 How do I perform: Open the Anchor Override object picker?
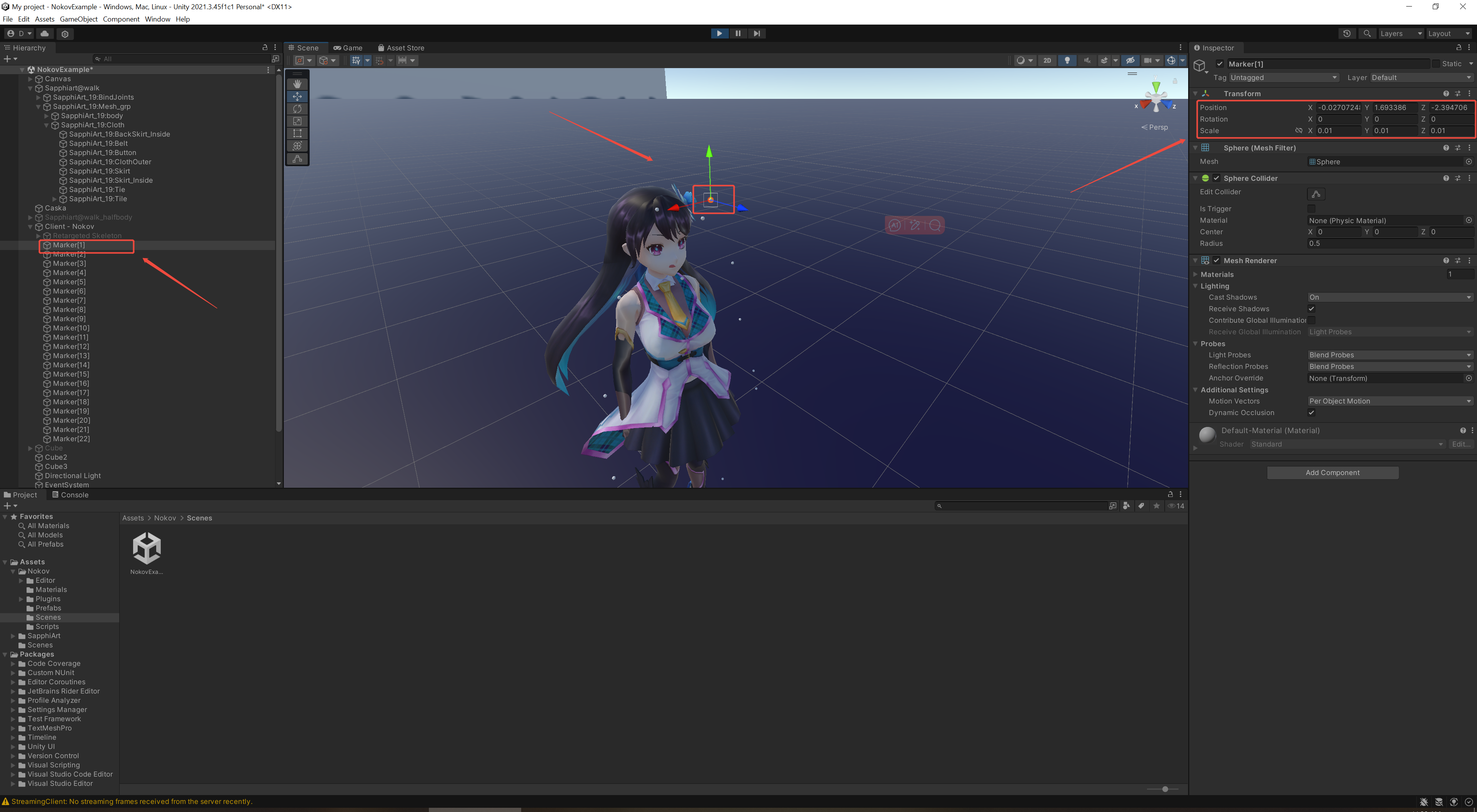(1469, 378)
